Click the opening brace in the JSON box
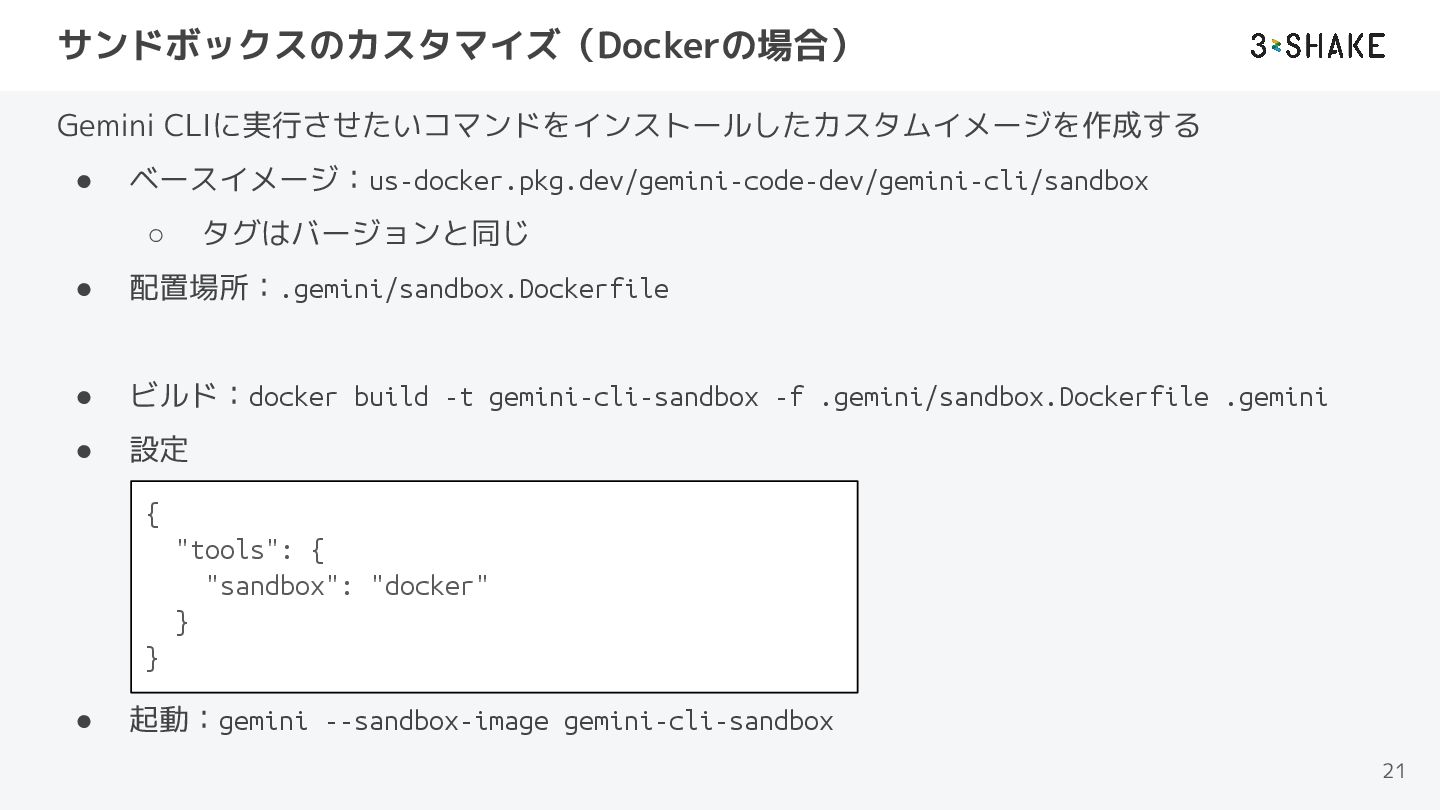The width and height of the screenshot is (1440, 810). coord(152,514)
